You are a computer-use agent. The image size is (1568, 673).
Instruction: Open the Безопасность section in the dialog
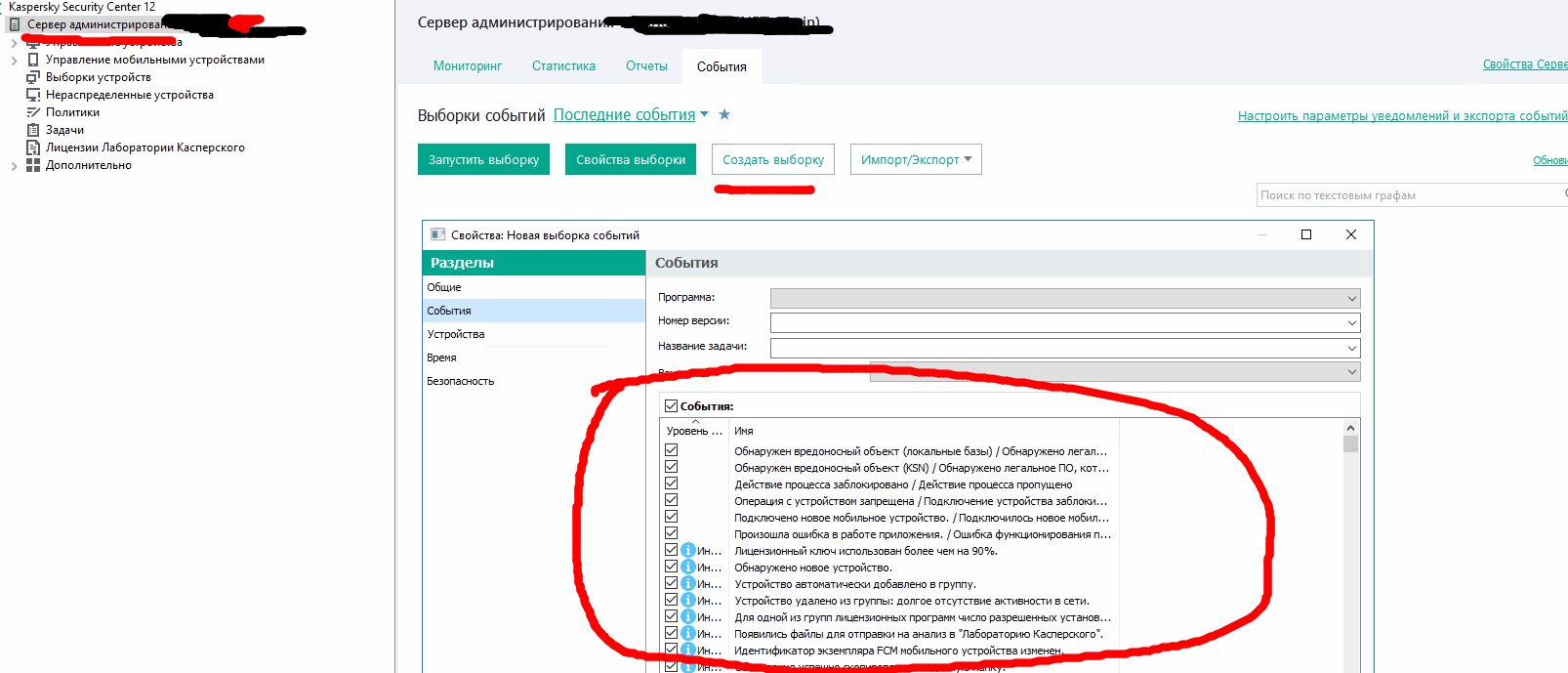[x=534, y=381]
